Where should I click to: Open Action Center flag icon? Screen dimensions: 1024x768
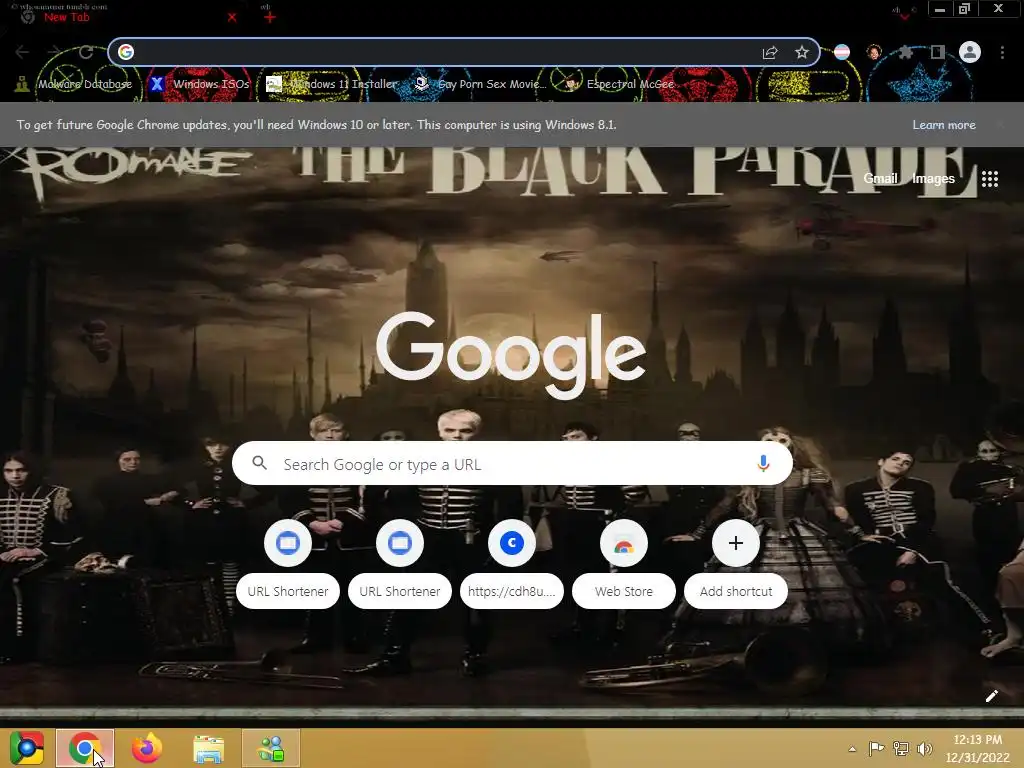point(876,749)
